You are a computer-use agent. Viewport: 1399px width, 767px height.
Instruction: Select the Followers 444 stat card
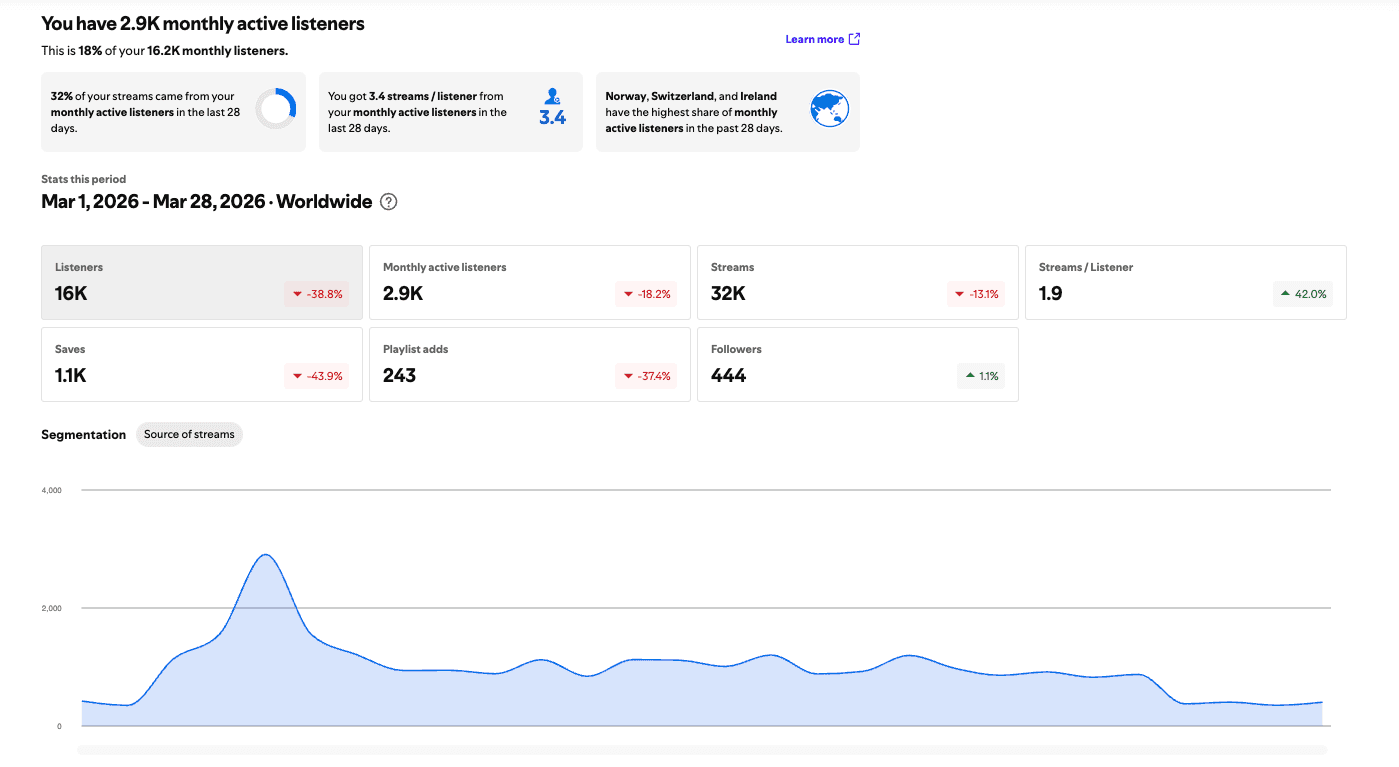858,365
